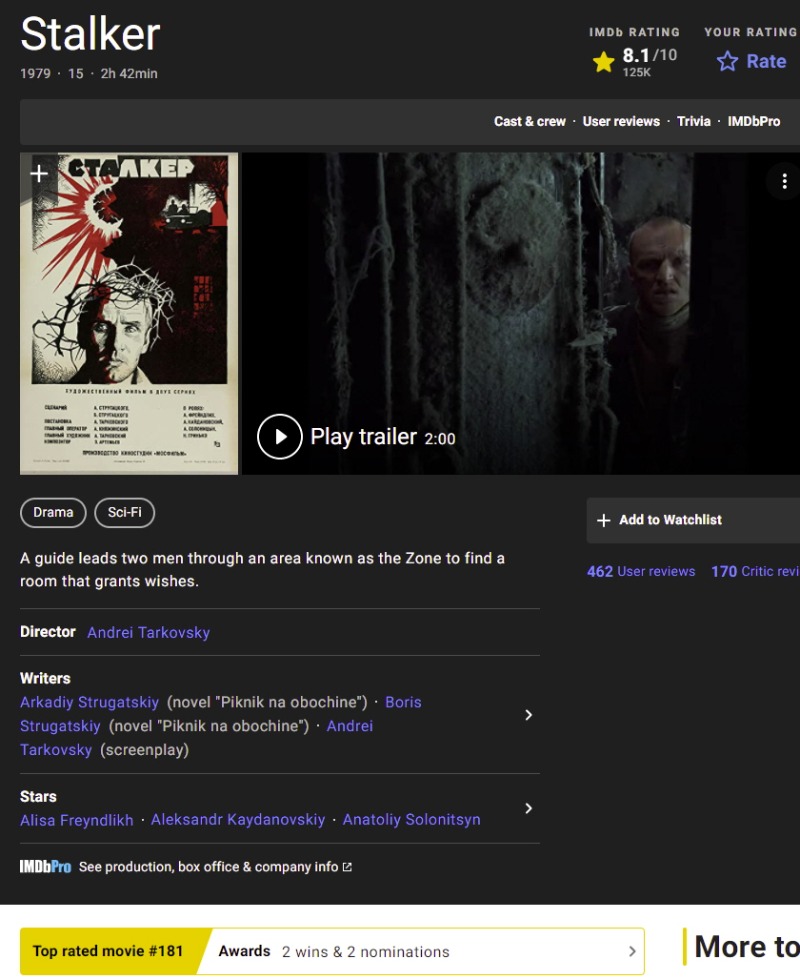
Task: Go to User reviews in top menu
Action: 621,121
